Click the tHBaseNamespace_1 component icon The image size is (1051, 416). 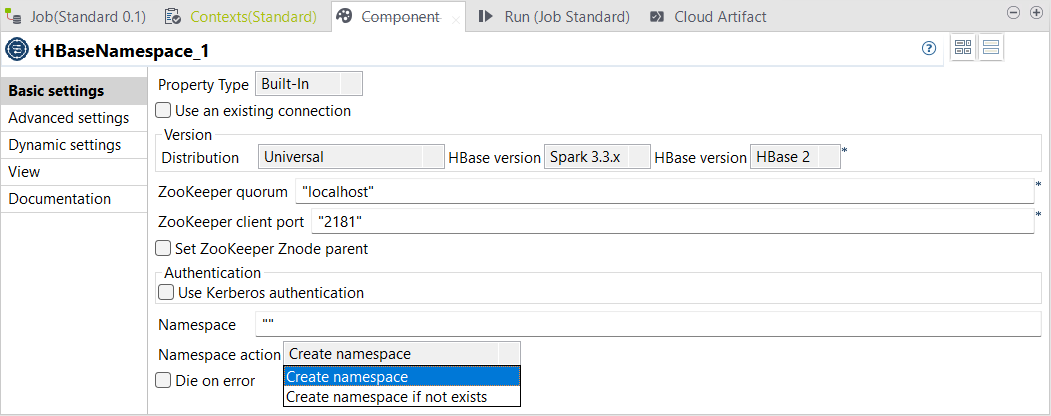click(x=17, y=50)
